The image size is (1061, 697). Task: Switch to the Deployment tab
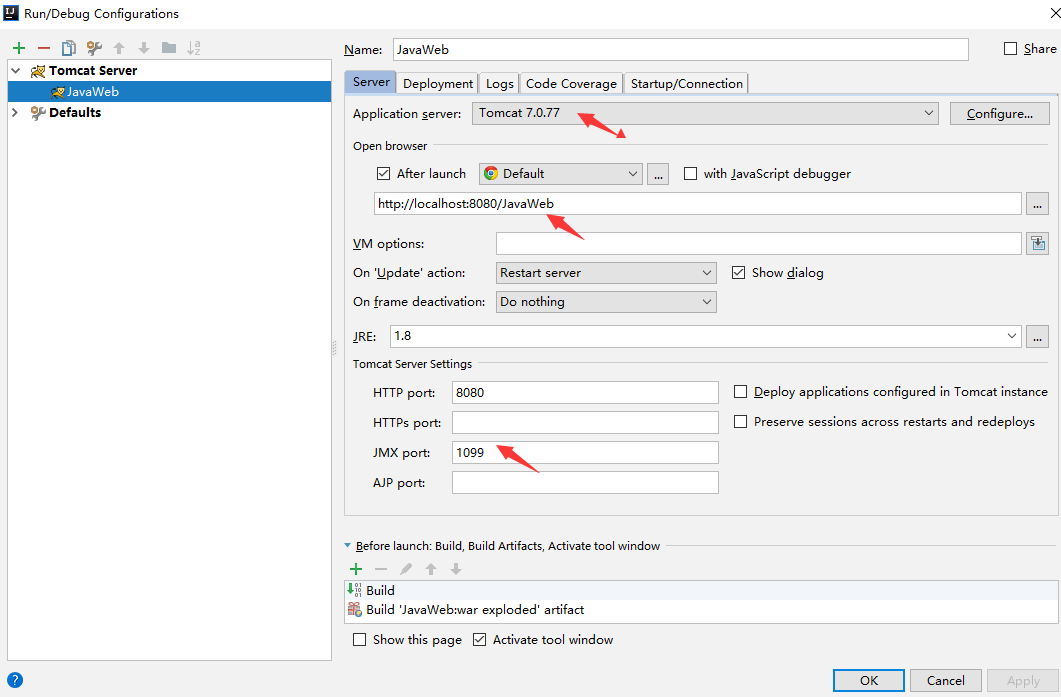tap(438, 83)
